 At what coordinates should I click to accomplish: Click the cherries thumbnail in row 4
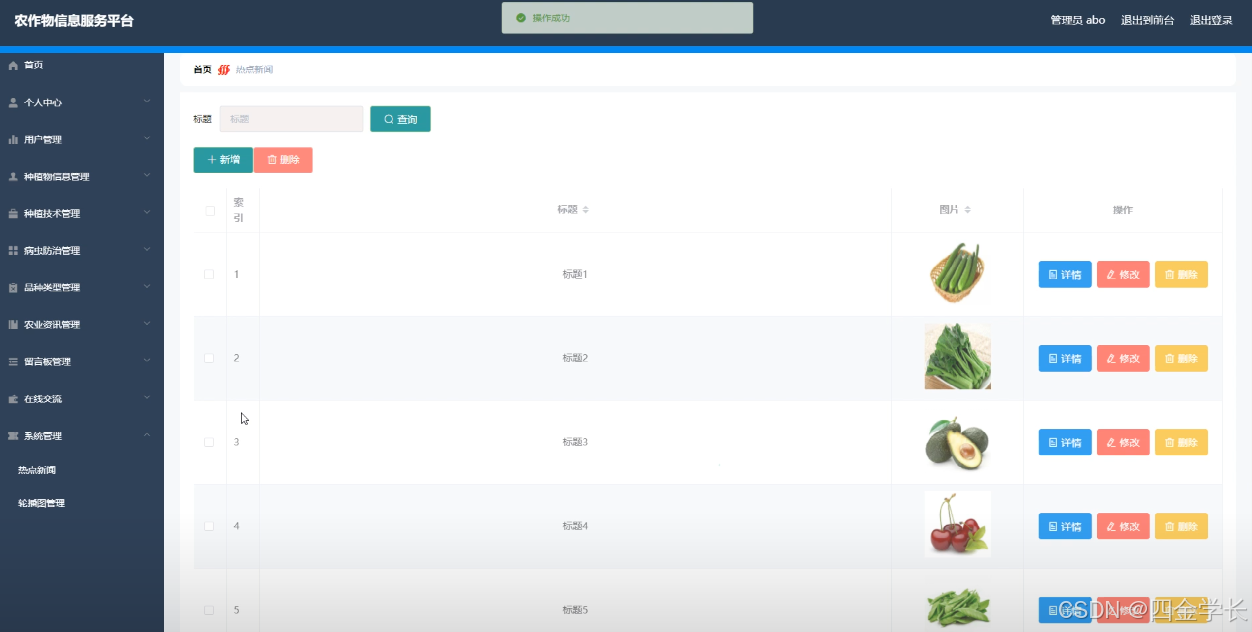click(x=957, y=523)
